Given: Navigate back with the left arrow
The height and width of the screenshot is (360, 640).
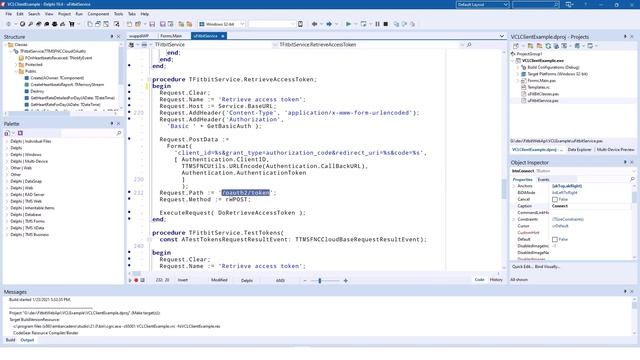Looking at the screenshot, I should click(x=314, y=24).
